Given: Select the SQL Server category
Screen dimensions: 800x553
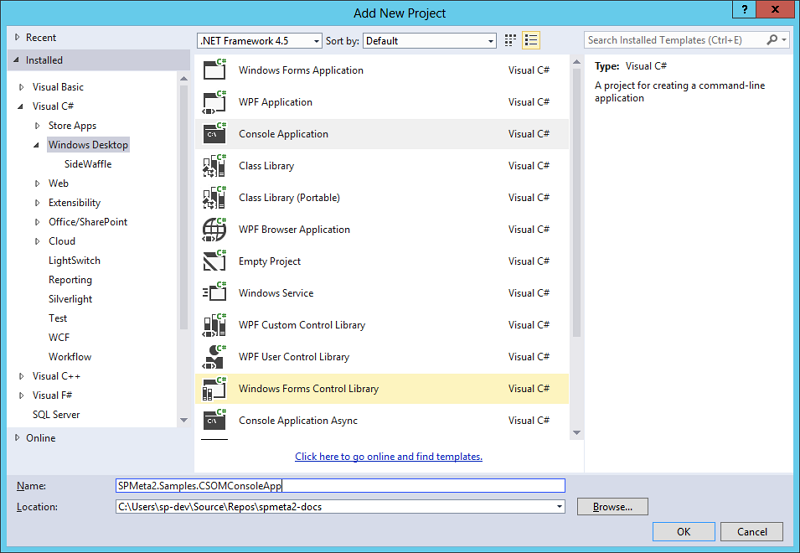Looking at the screenshot, I should click(56, 415).
